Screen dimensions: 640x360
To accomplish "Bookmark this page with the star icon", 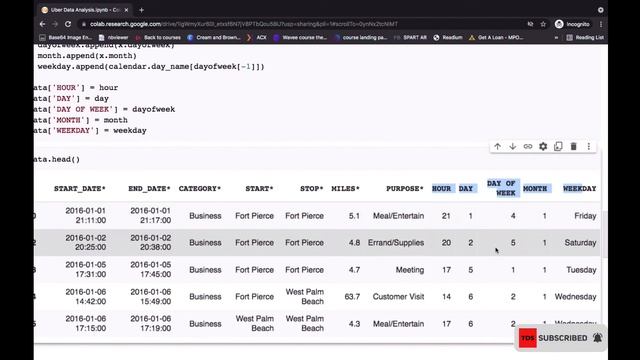I will coord(543,24).
